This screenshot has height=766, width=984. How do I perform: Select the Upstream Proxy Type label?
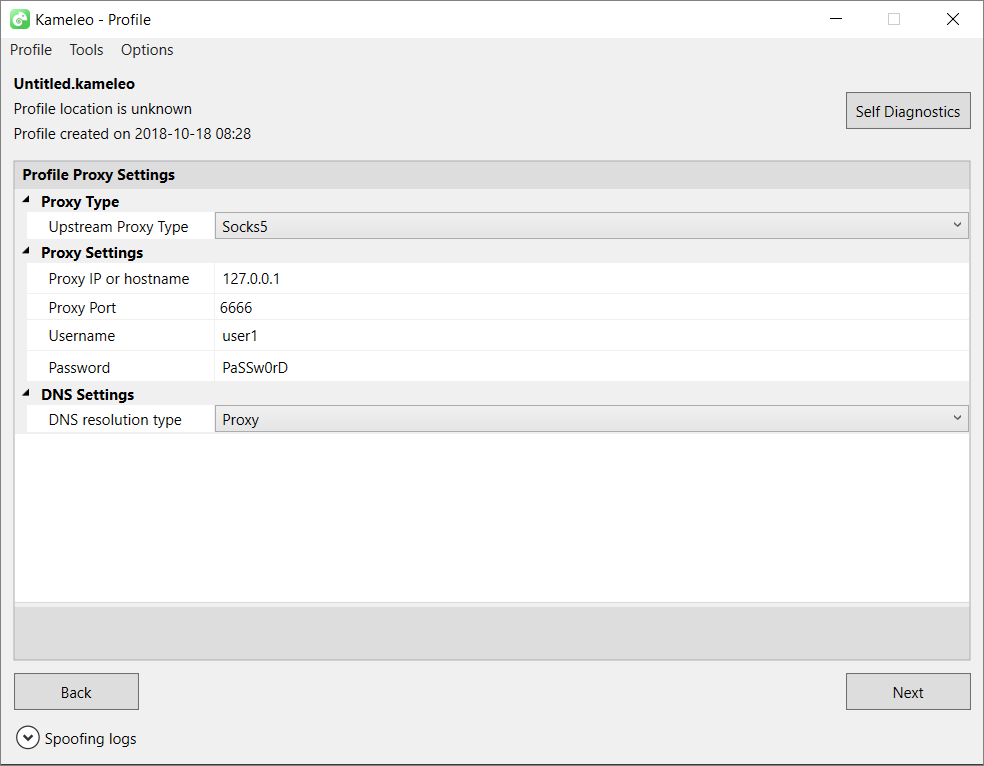(x=118, y=226)
